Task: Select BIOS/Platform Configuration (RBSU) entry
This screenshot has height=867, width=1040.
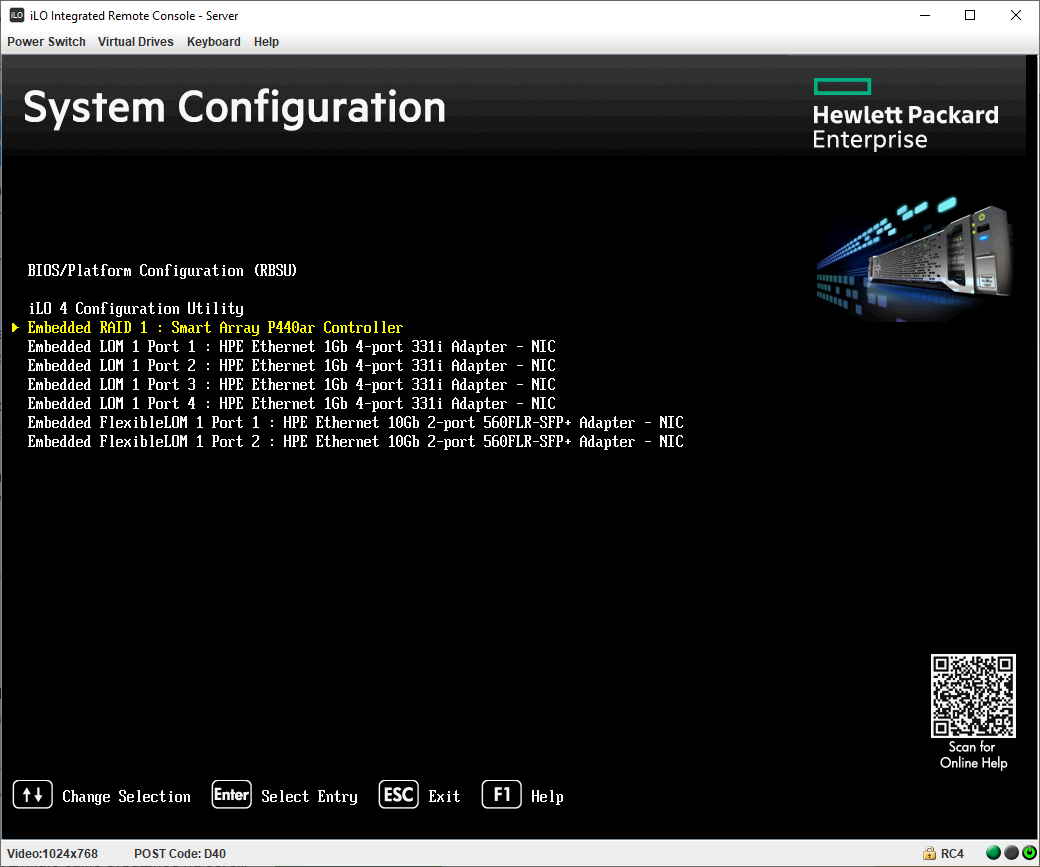Action: [x=162, y=271]
